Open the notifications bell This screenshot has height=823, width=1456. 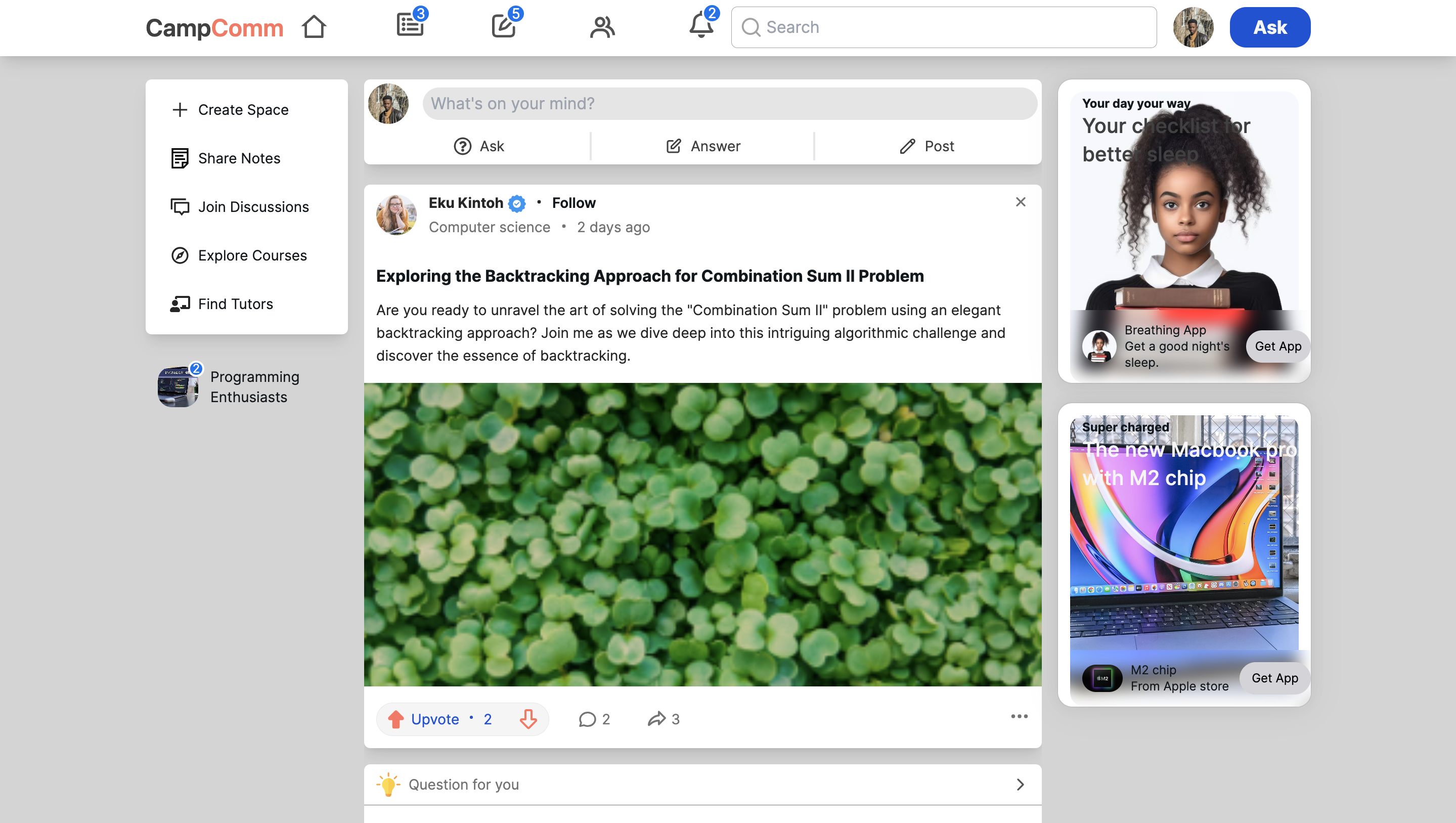[701, 26]
